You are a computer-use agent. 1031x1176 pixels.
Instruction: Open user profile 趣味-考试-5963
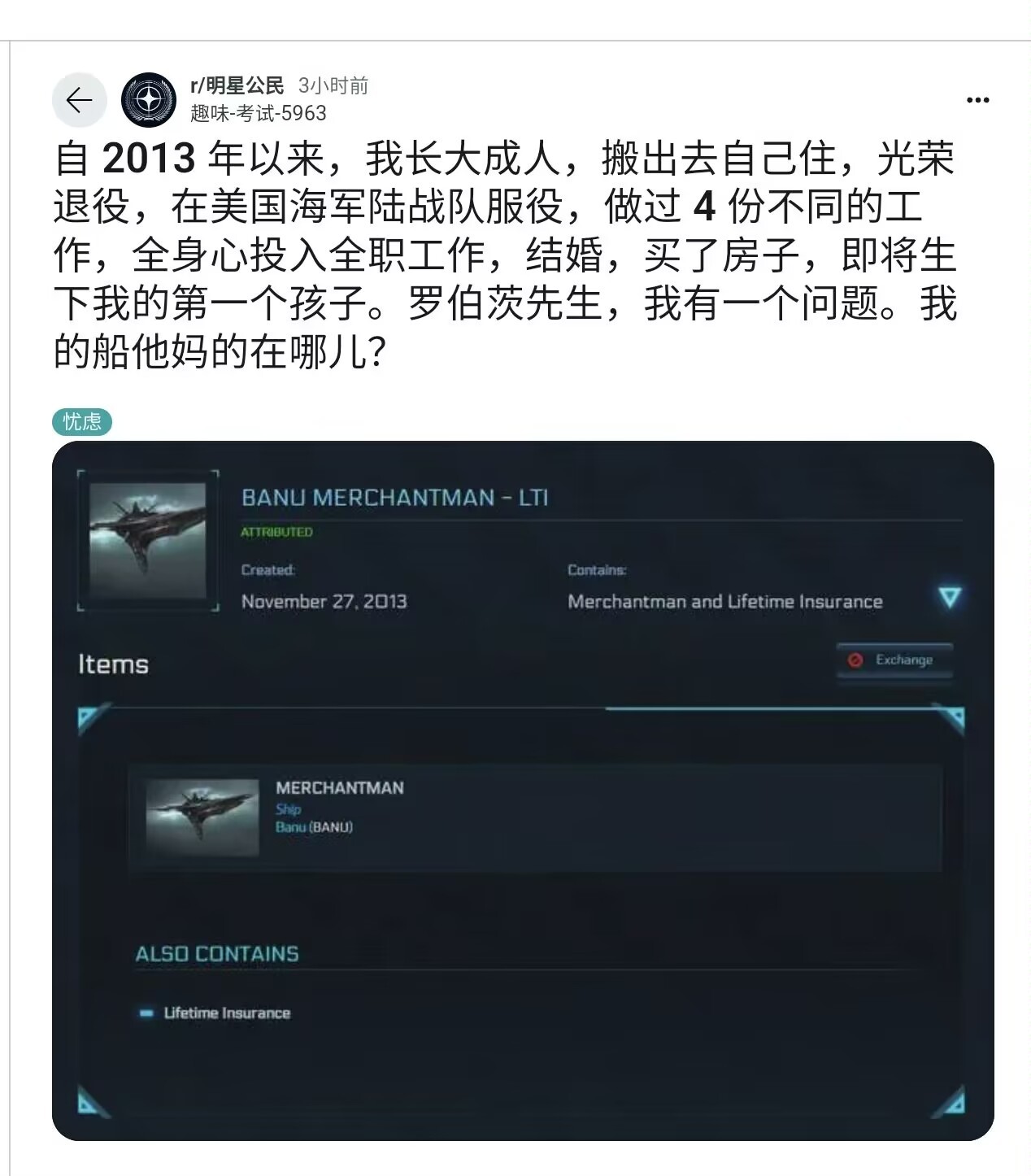(x=259, y=113)
